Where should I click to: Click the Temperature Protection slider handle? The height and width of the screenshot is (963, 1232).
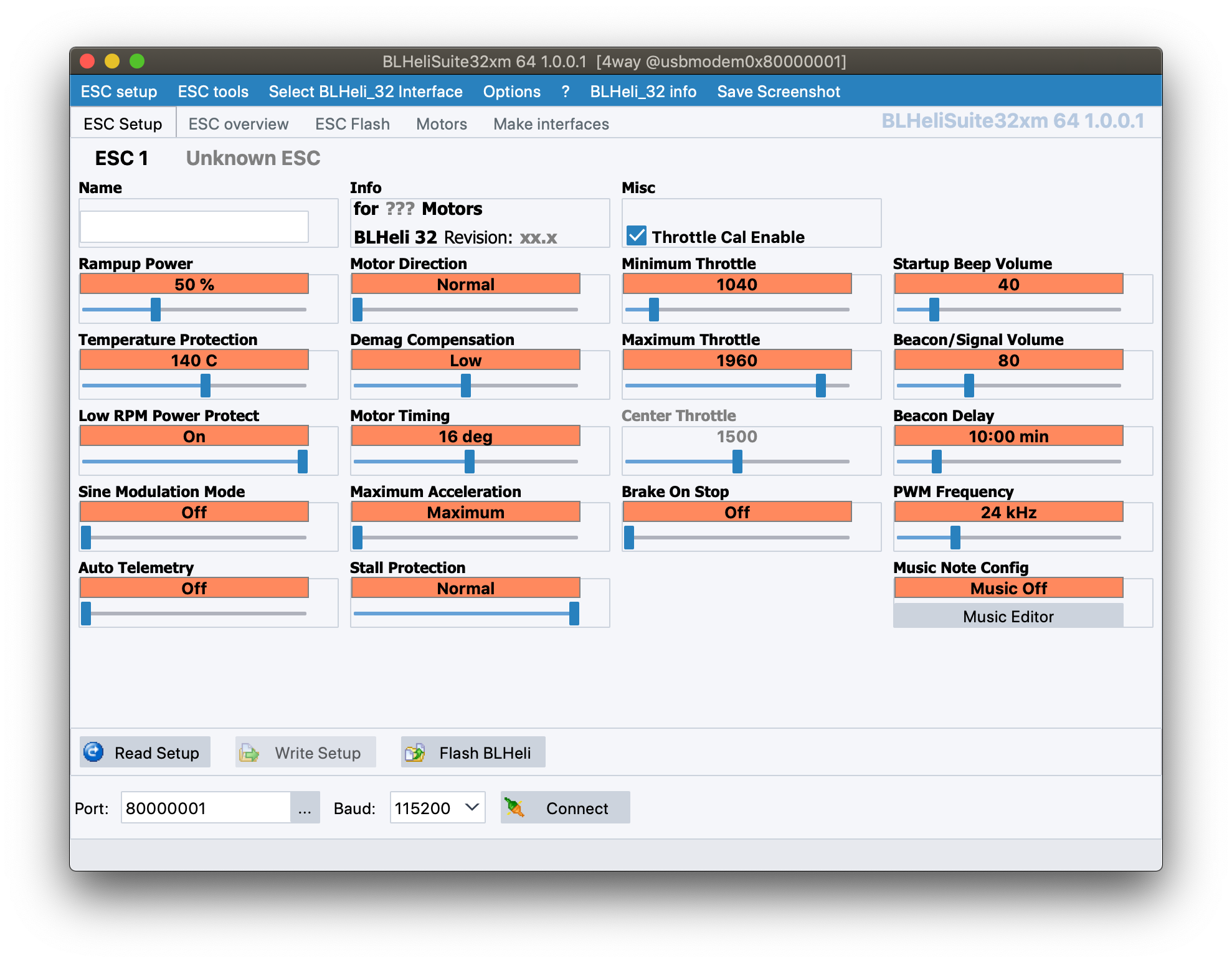tap(206, 385)
